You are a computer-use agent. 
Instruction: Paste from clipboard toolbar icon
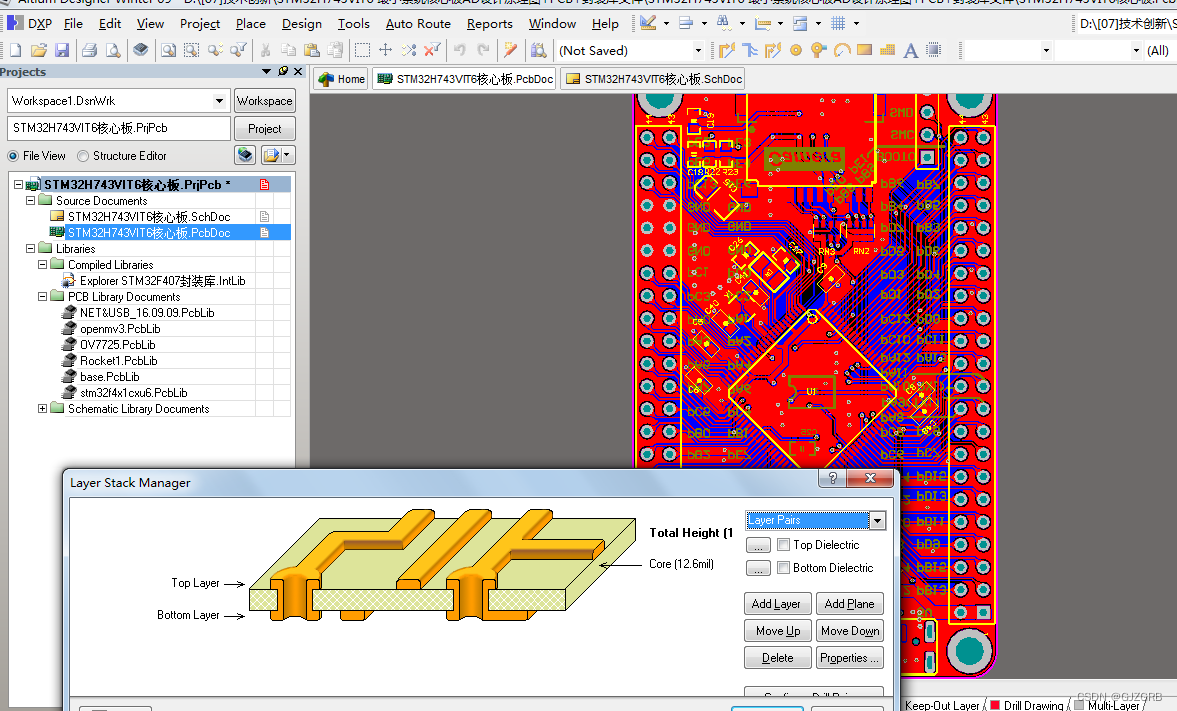pos(312,50)
